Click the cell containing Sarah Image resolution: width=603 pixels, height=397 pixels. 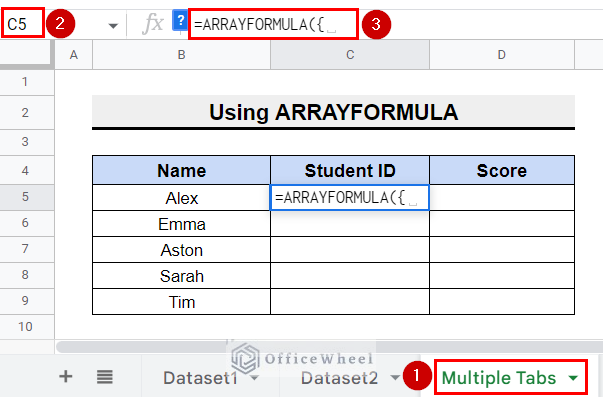tap(182, 275)
